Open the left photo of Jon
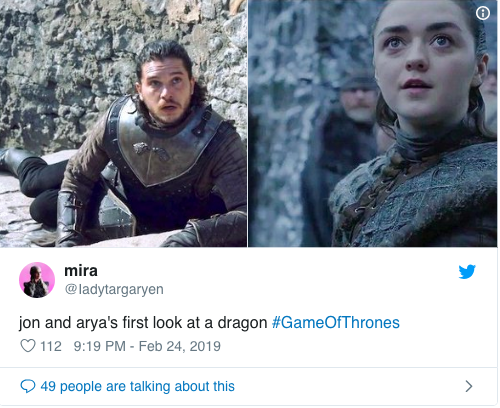Image resolution: width=500 pixels, height=408 pixels. pos(123,123)
